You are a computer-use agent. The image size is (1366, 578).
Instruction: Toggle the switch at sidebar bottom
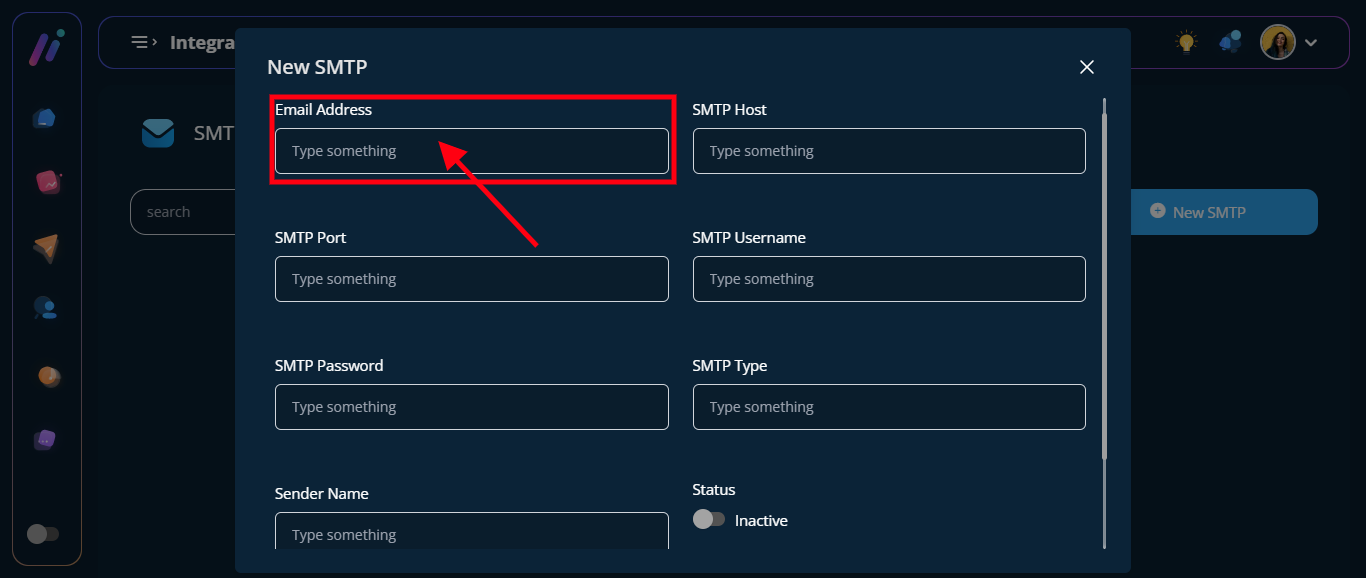point(43,534)
